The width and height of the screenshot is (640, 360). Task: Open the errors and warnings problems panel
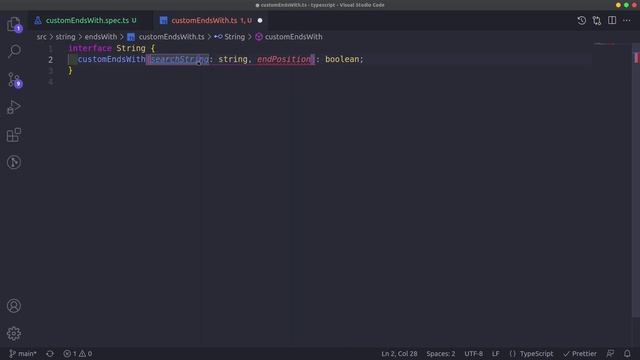point(78,353)
